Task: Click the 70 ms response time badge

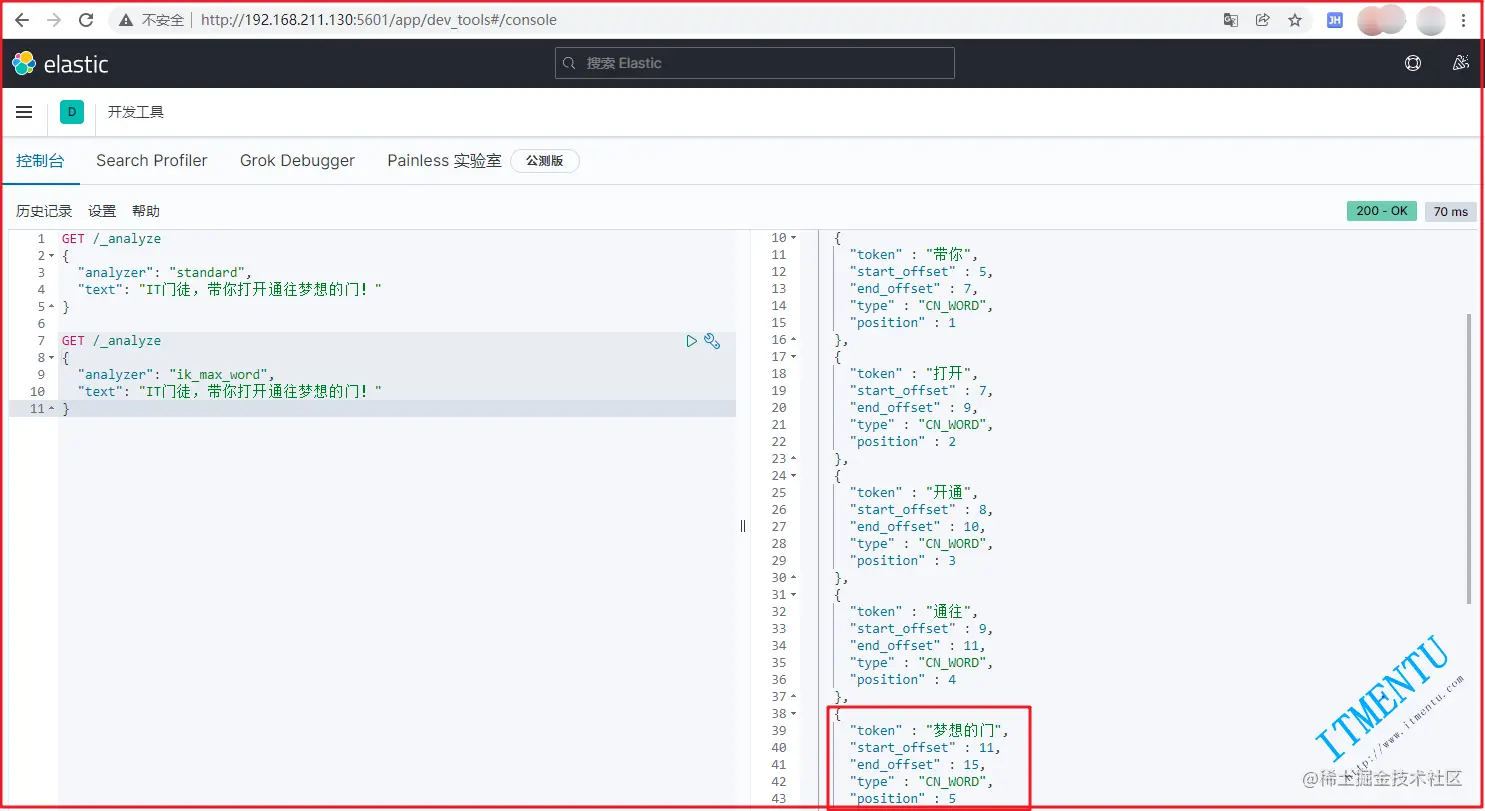Action: [x=1451, y=211]
